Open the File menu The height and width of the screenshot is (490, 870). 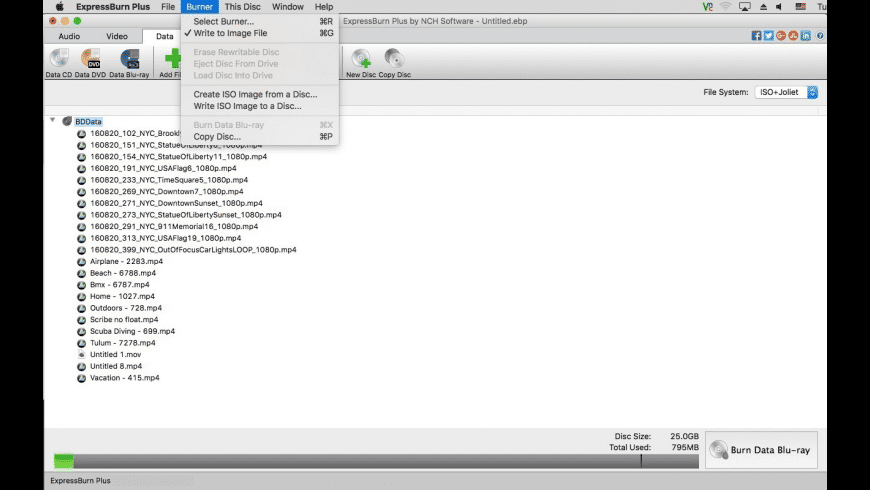[x=168, y=7]
